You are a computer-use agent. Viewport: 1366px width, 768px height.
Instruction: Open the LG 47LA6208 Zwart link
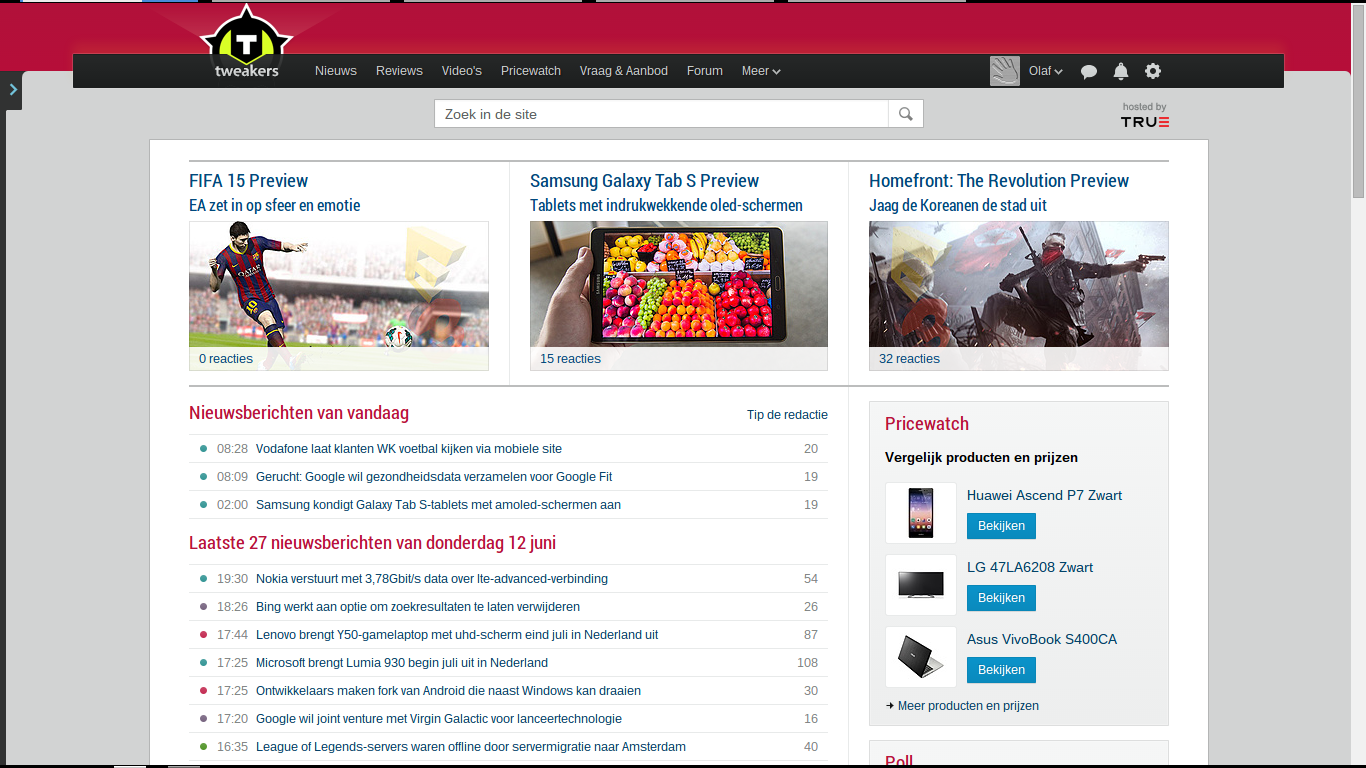[x=1030, y=567]
